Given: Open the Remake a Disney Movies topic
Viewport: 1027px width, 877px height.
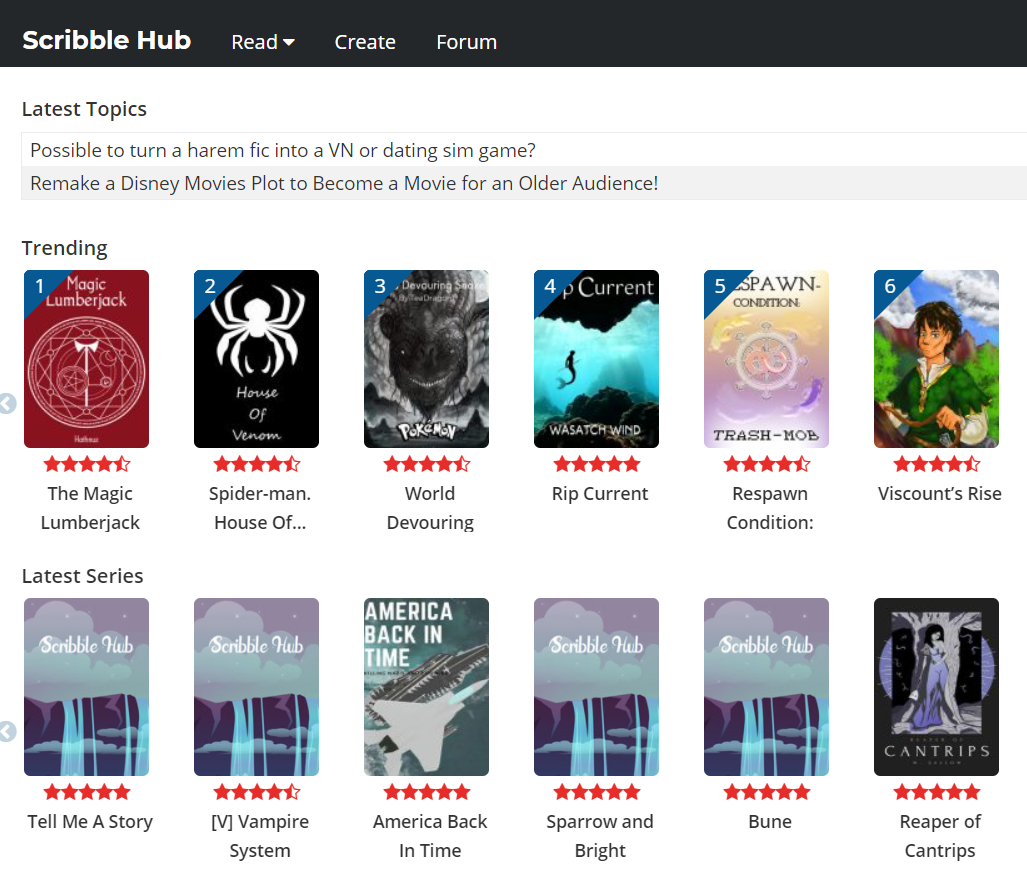Looking at the screenshot, I should pyautogui.click(x=344, y=183).
